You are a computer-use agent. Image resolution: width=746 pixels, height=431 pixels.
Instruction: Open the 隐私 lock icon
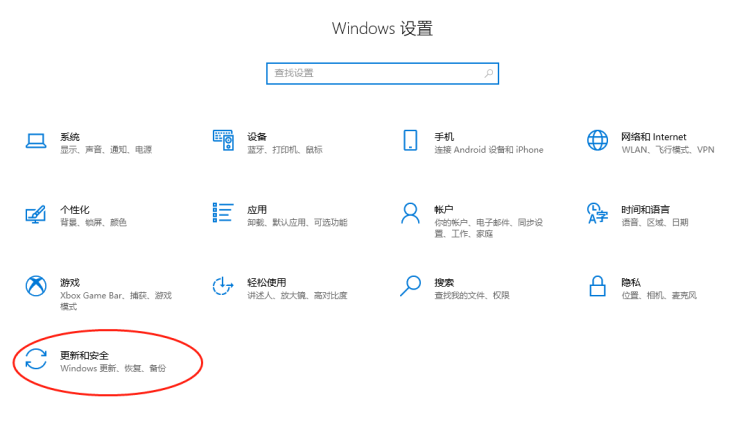[x=597, y=286]
